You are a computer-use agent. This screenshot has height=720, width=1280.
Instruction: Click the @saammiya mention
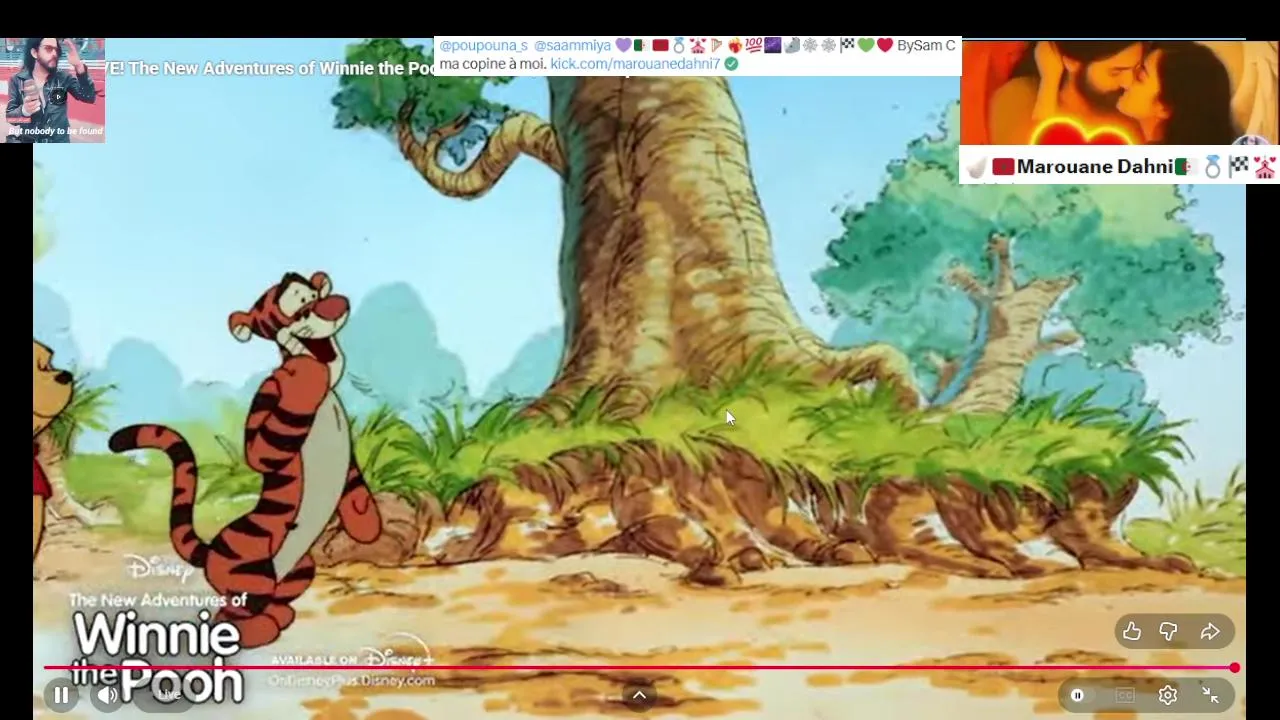(x=572, y=45)
